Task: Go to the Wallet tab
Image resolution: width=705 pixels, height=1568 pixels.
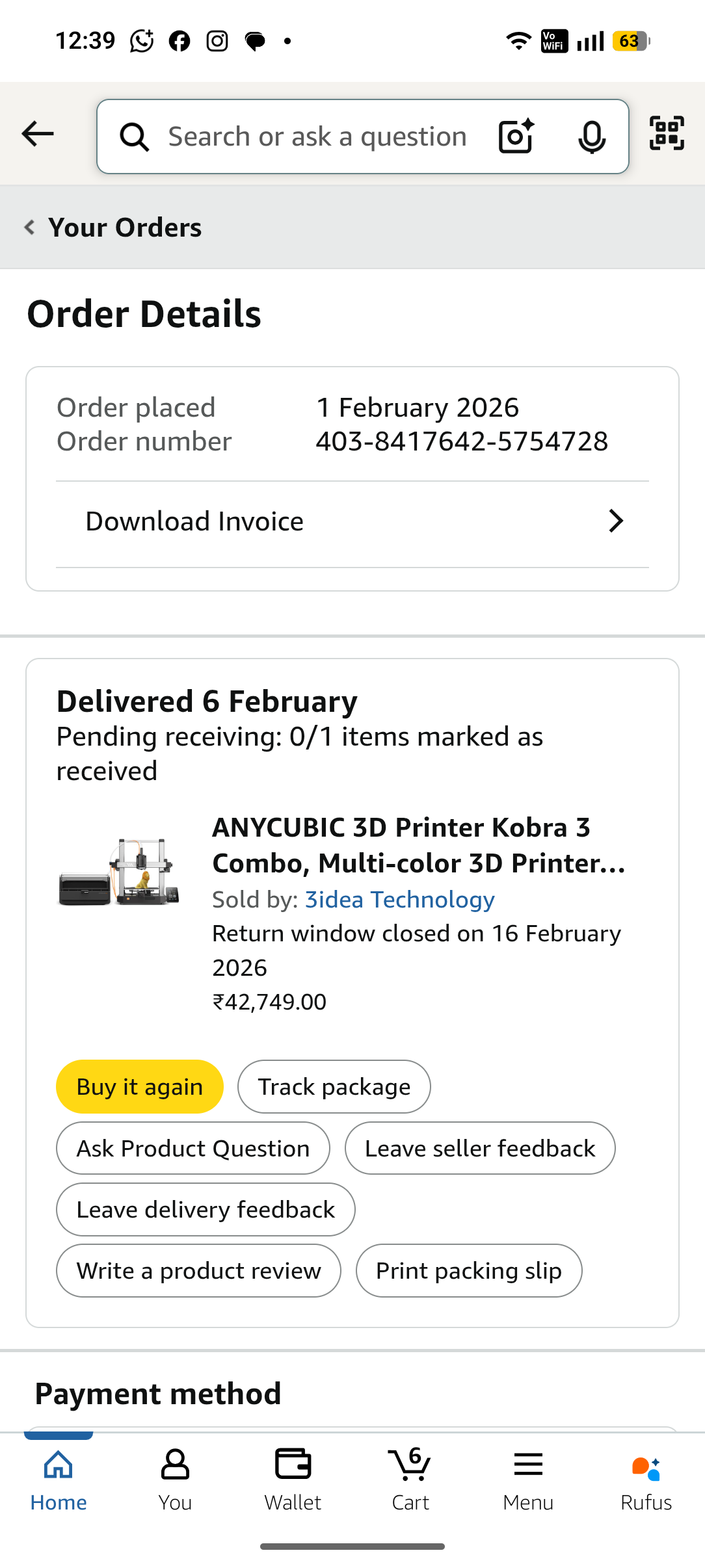Action: (x=293, y=1480)
